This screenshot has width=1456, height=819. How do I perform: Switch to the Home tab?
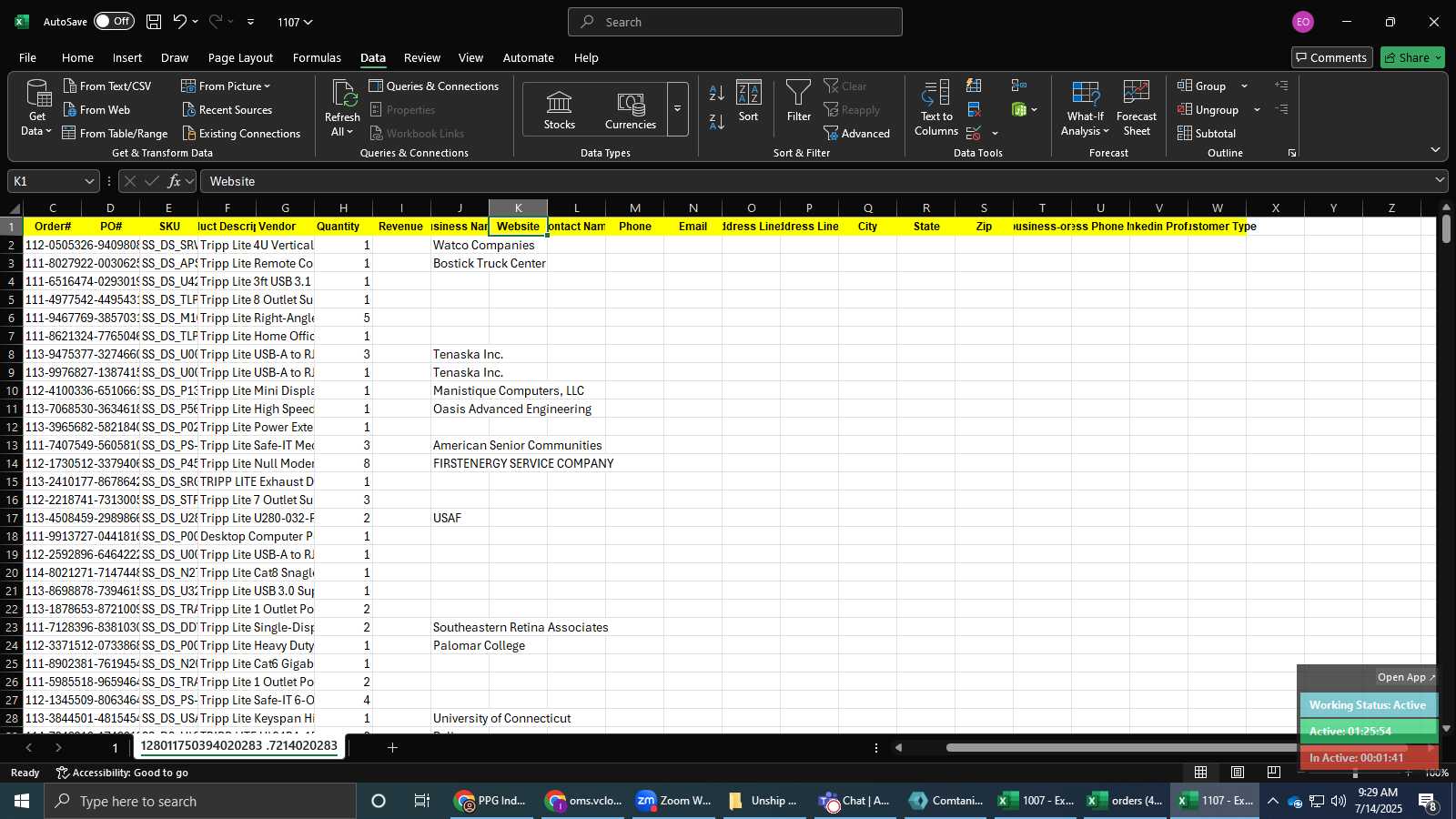pos(77,57)
